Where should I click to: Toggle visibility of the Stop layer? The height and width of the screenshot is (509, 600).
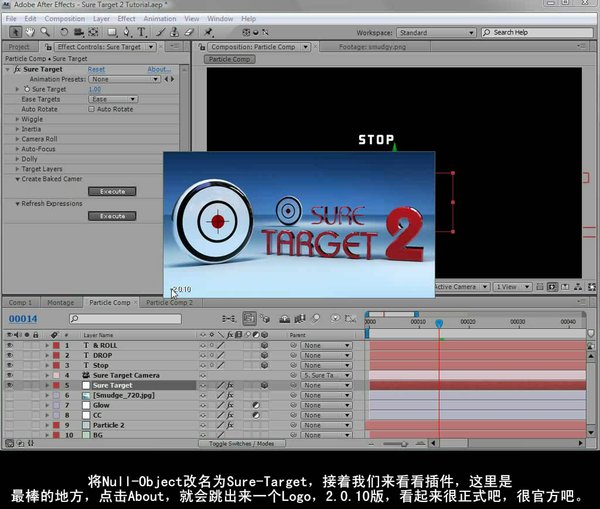(10, 365)
